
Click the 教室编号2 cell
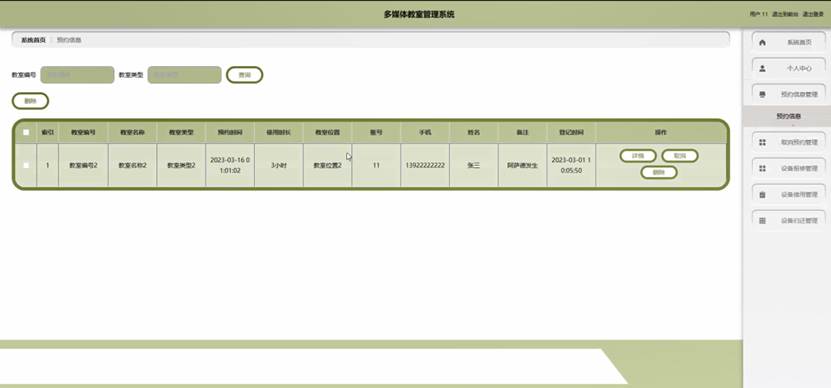[83, 165]
